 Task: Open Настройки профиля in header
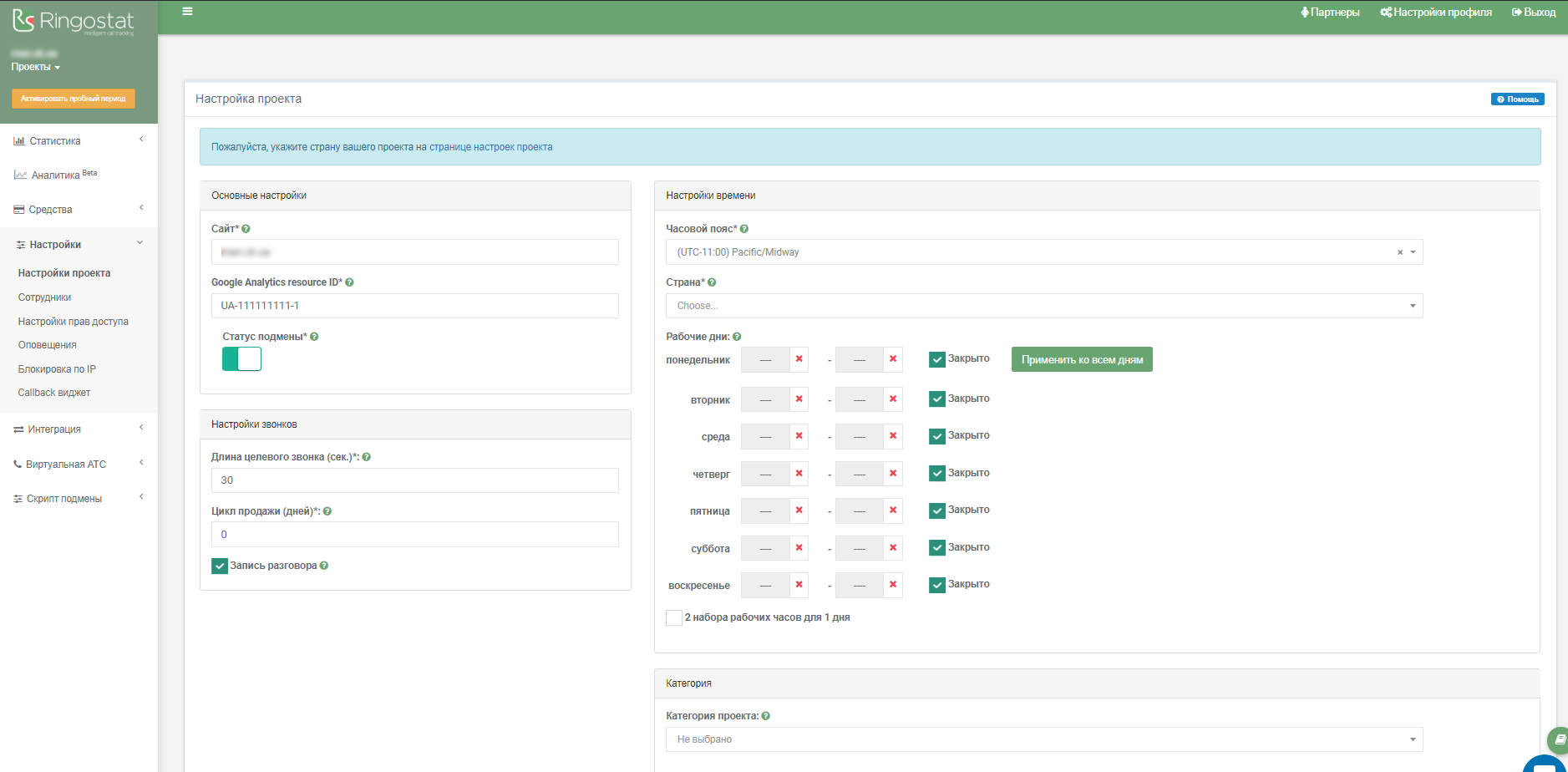1436,13
